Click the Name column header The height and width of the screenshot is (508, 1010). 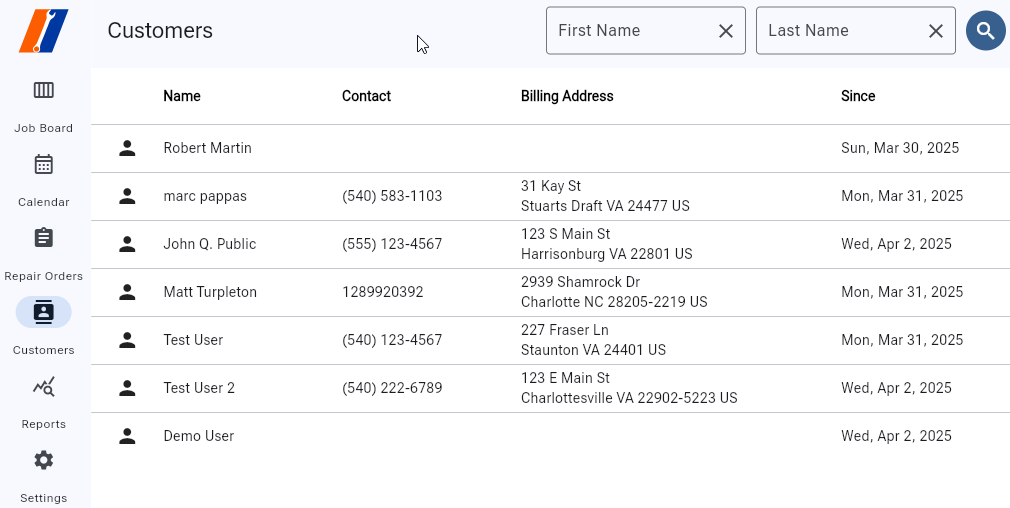click(x=182, y=96)
